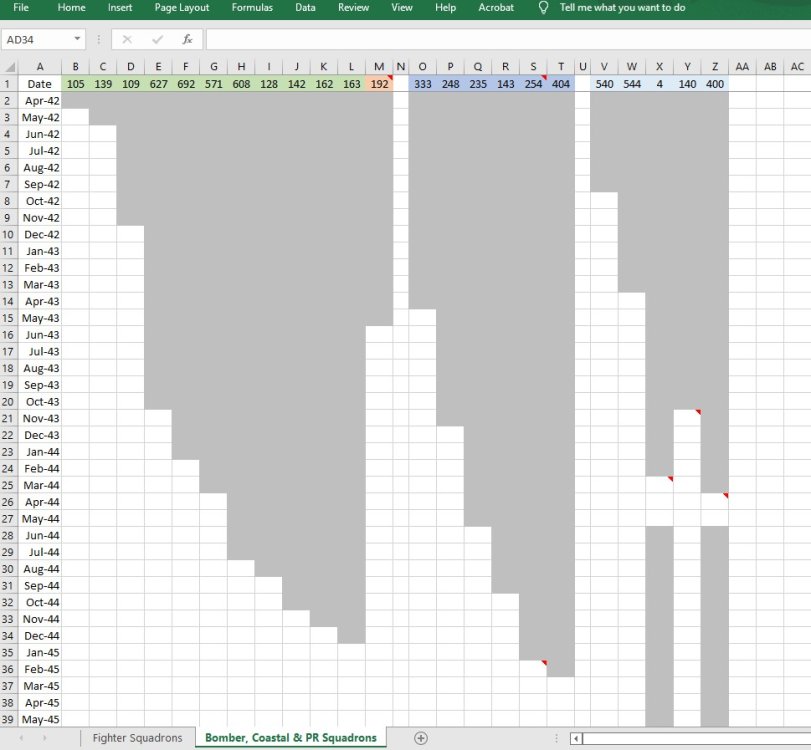
Task: Switch to the Home ribbon tab
Action: (x=71, y=8)
